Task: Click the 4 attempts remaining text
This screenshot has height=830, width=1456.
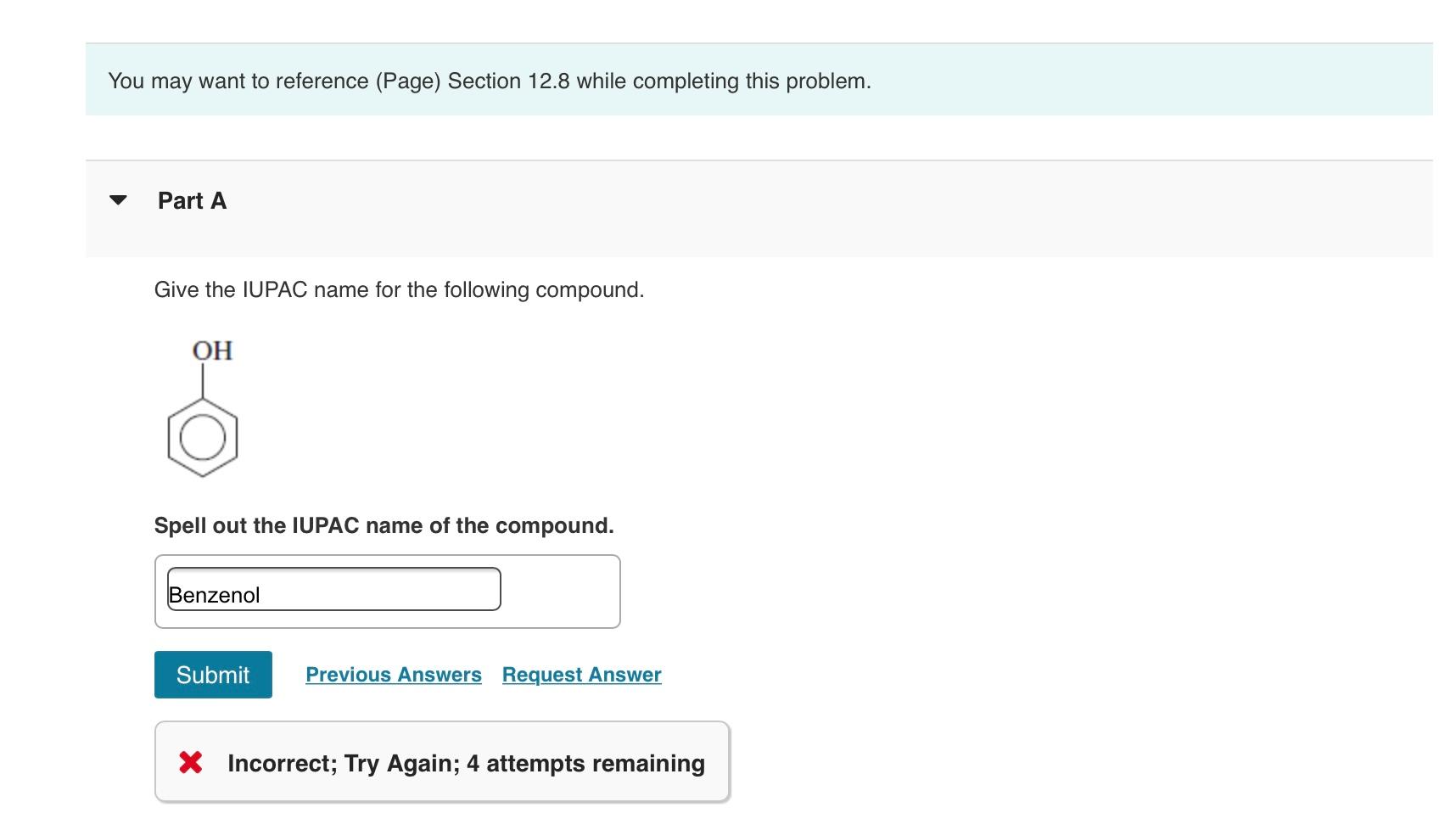Action: point(586,763)
